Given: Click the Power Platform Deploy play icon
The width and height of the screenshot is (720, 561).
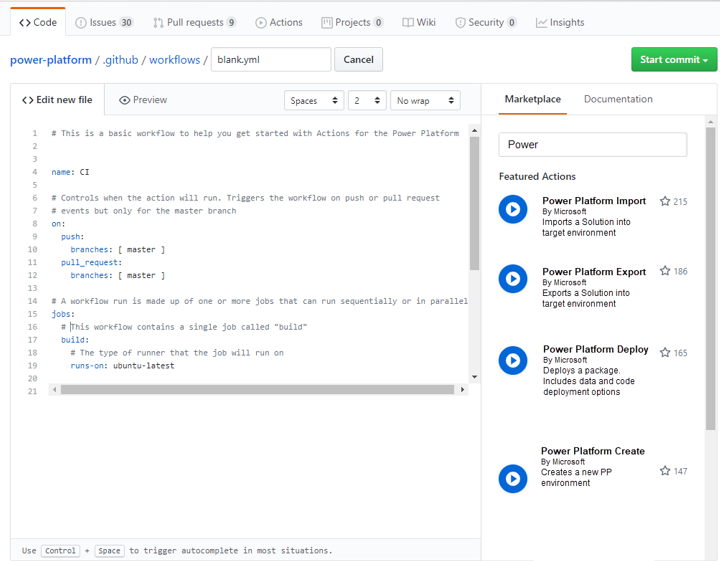Looking at the screenshot, I should coord(513,360).
